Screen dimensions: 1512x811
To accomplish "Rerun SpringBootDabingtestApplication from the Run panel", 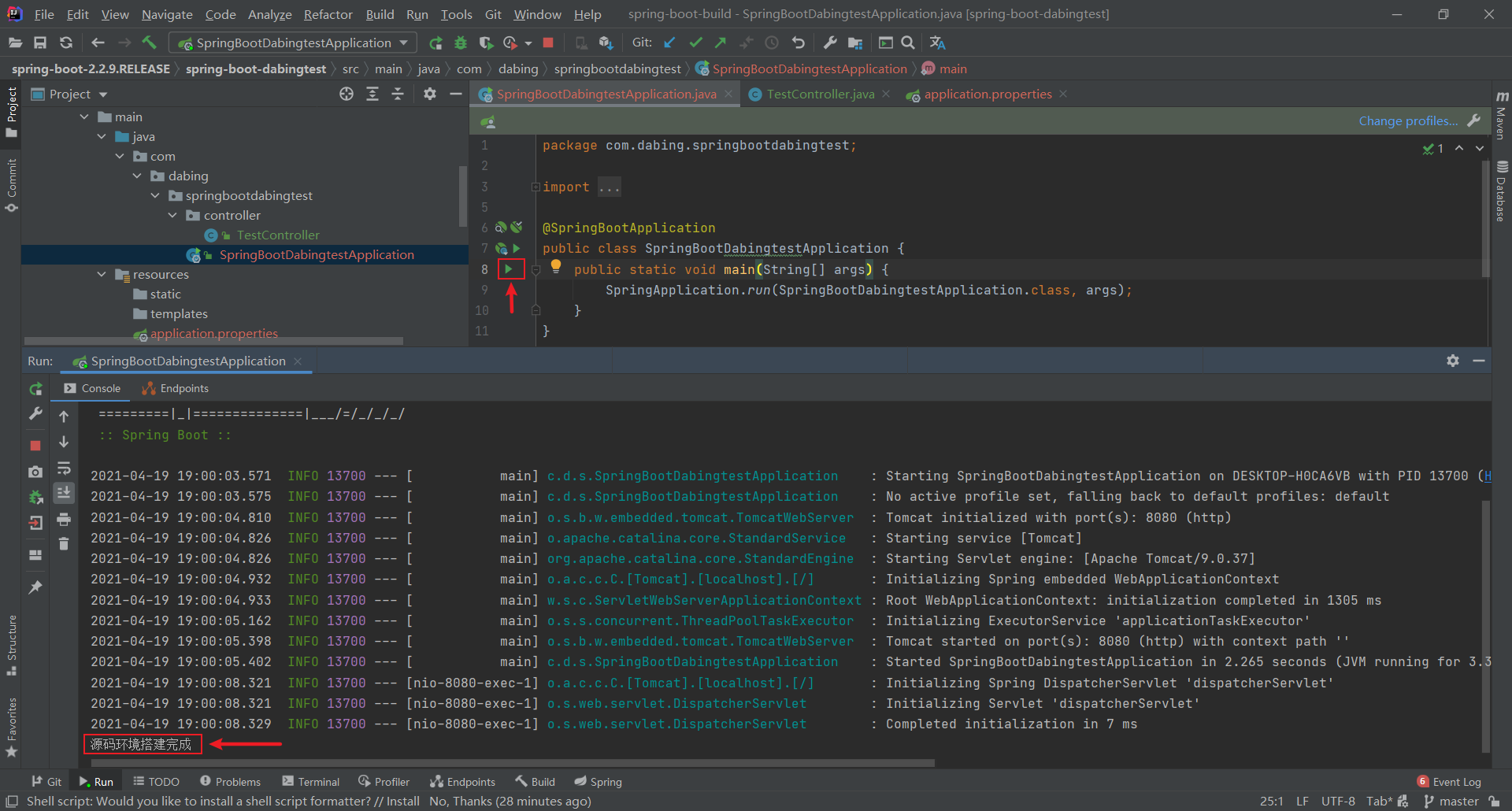I will click(35, 388).
